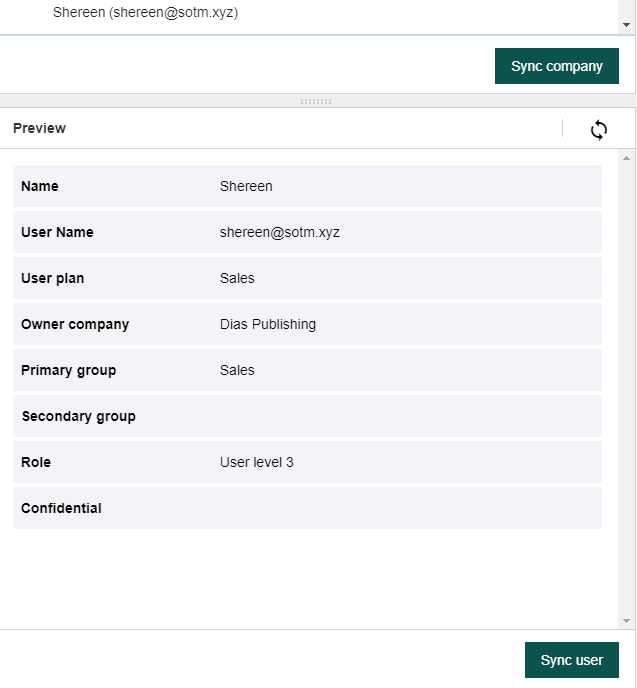This screenshot has width=637, height=688.
Task: Click the refresh icon in Preview header
Action: [599, 129]
